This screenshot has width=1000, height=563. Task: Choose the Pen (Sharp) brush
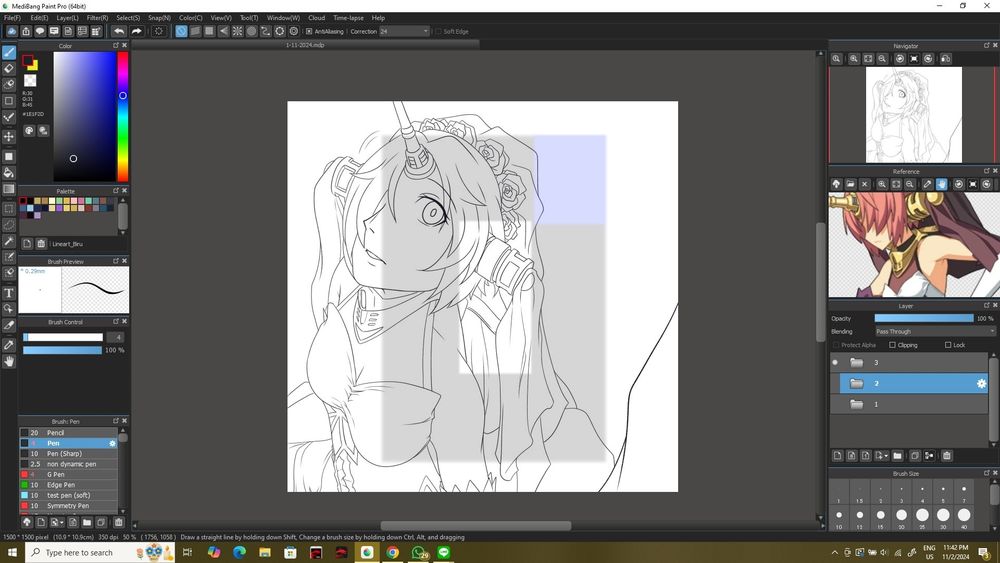68,453
